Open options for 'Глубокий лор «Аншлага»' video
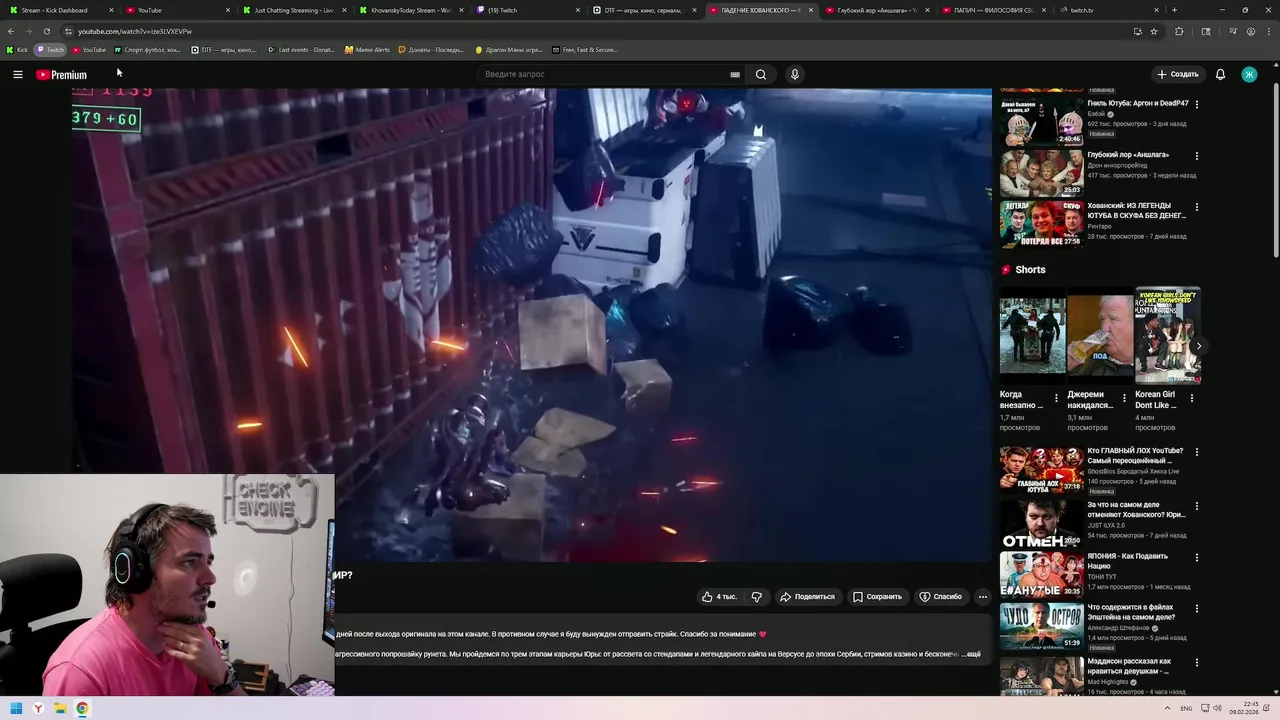 tap(1197, 155)
